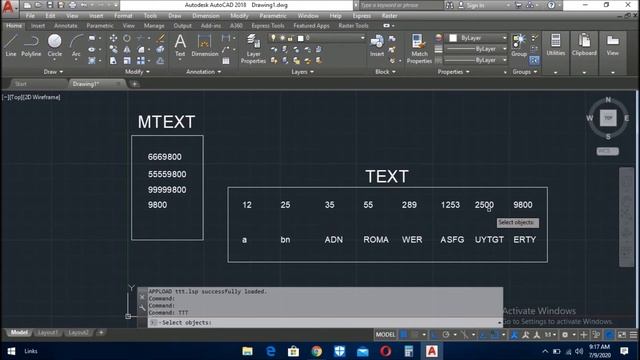640x360 pixels.
Task: Click the Help question mark icon
Action: [x=551, y=5]
